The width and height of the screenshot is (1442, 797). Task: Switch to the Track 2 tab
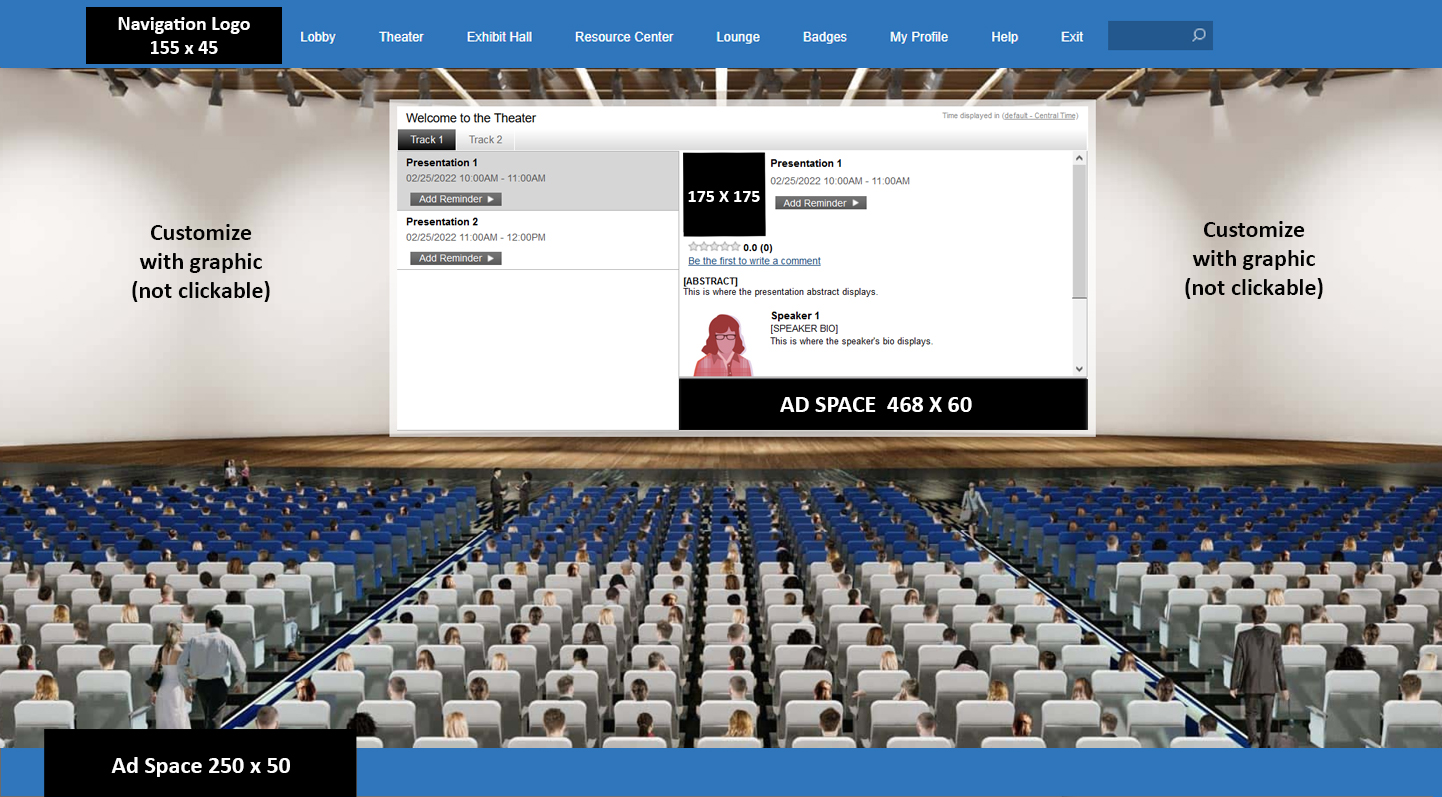pyautogui.click(x=486, y=140)
